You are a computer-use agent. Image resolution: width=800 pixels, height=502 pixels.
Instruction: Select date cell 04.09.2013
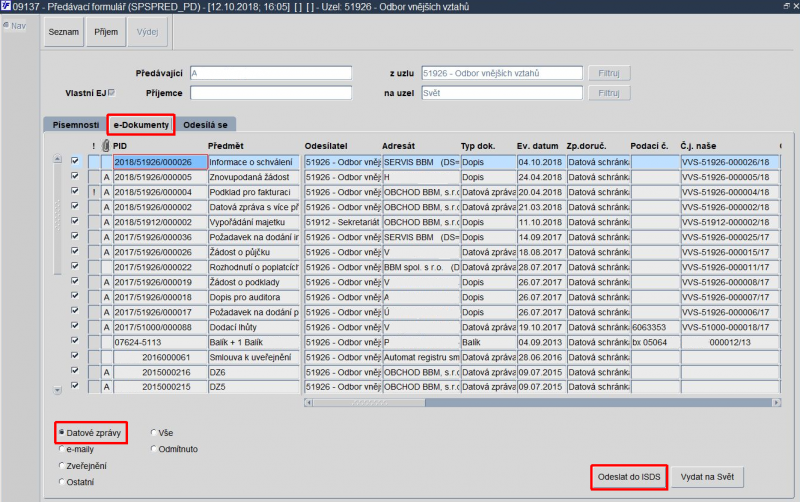click(541, 342)
